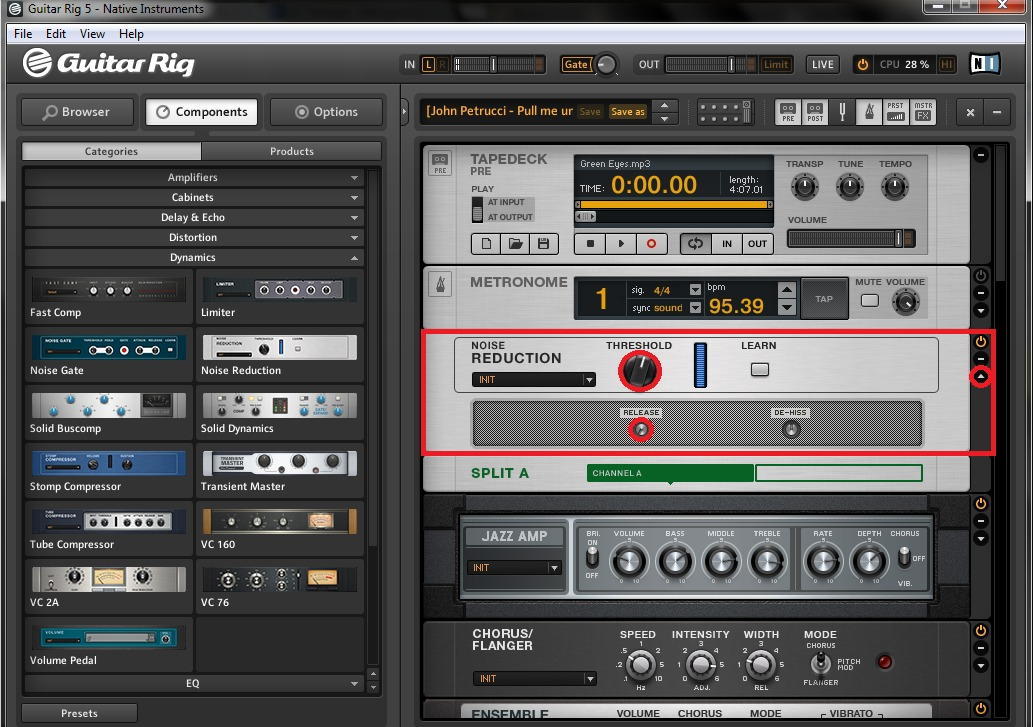Image resolution: width=1033 pixels, height=727 pixels.
Task: Open the View menu
Action: pos(92,34)
